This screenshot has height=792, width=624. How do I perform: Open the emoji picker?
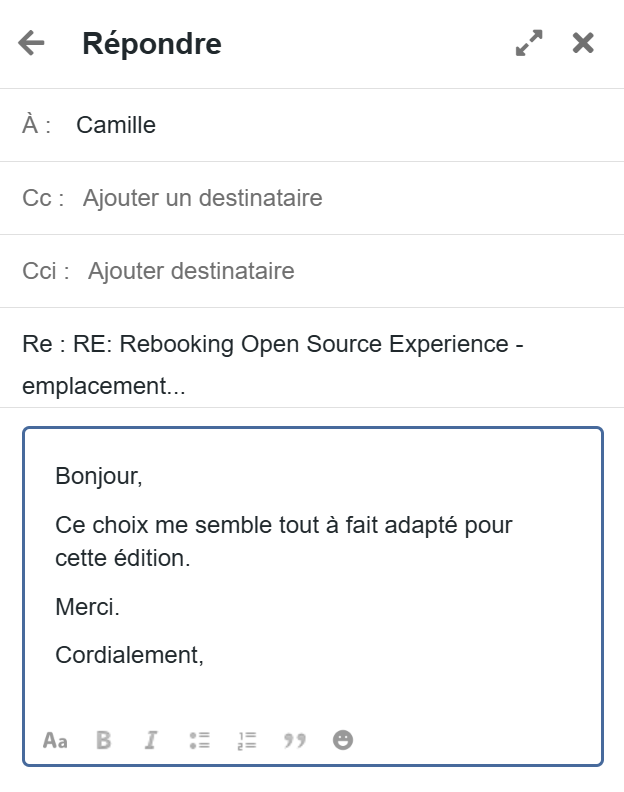[343, 741]
